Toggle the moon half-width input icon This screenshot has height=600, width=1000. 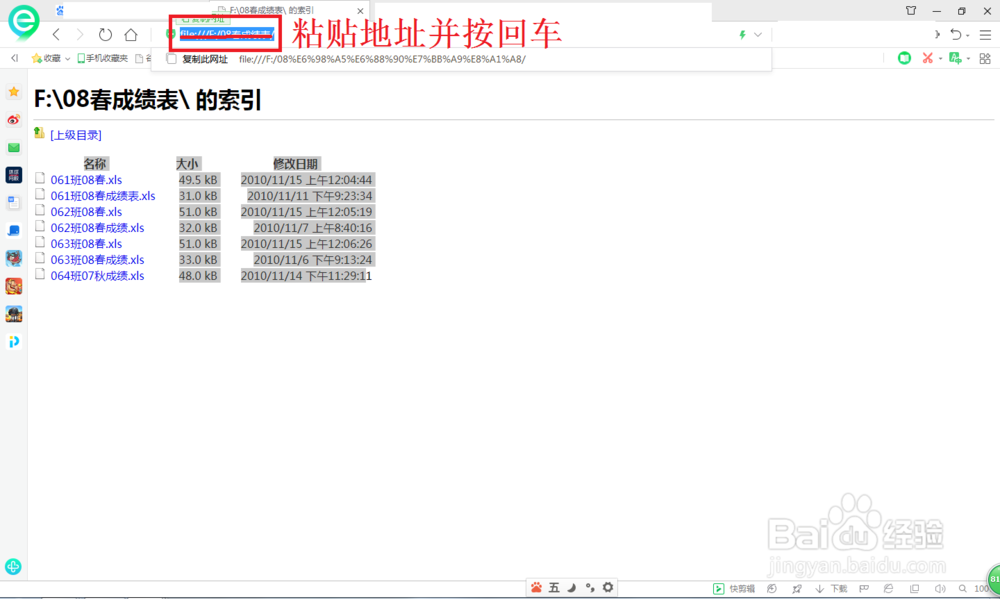tap(572, 587)
